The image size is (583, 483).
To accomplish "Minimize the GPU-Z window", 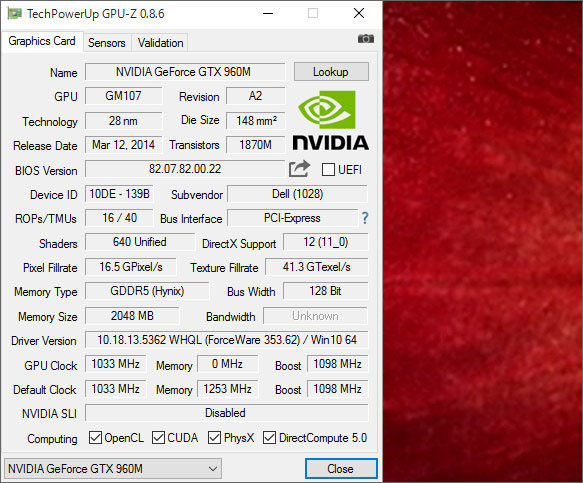I will (x=268, y=13).
